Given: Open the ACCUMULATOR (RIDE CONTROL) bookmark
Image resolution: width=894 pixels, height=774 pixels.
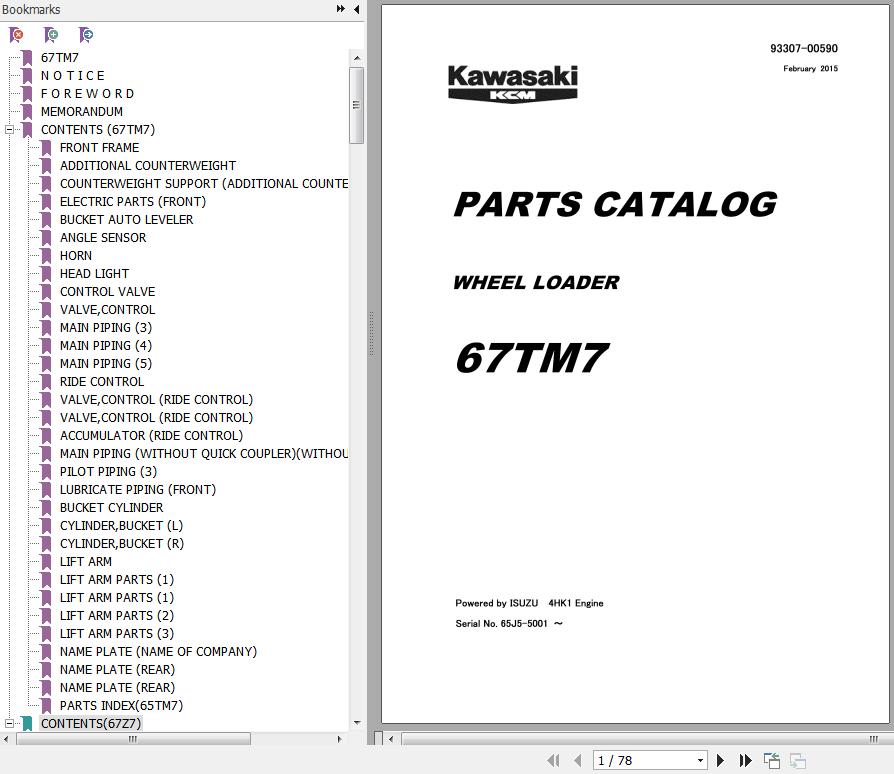Looking at the screenshot, I should pos(151,436).
